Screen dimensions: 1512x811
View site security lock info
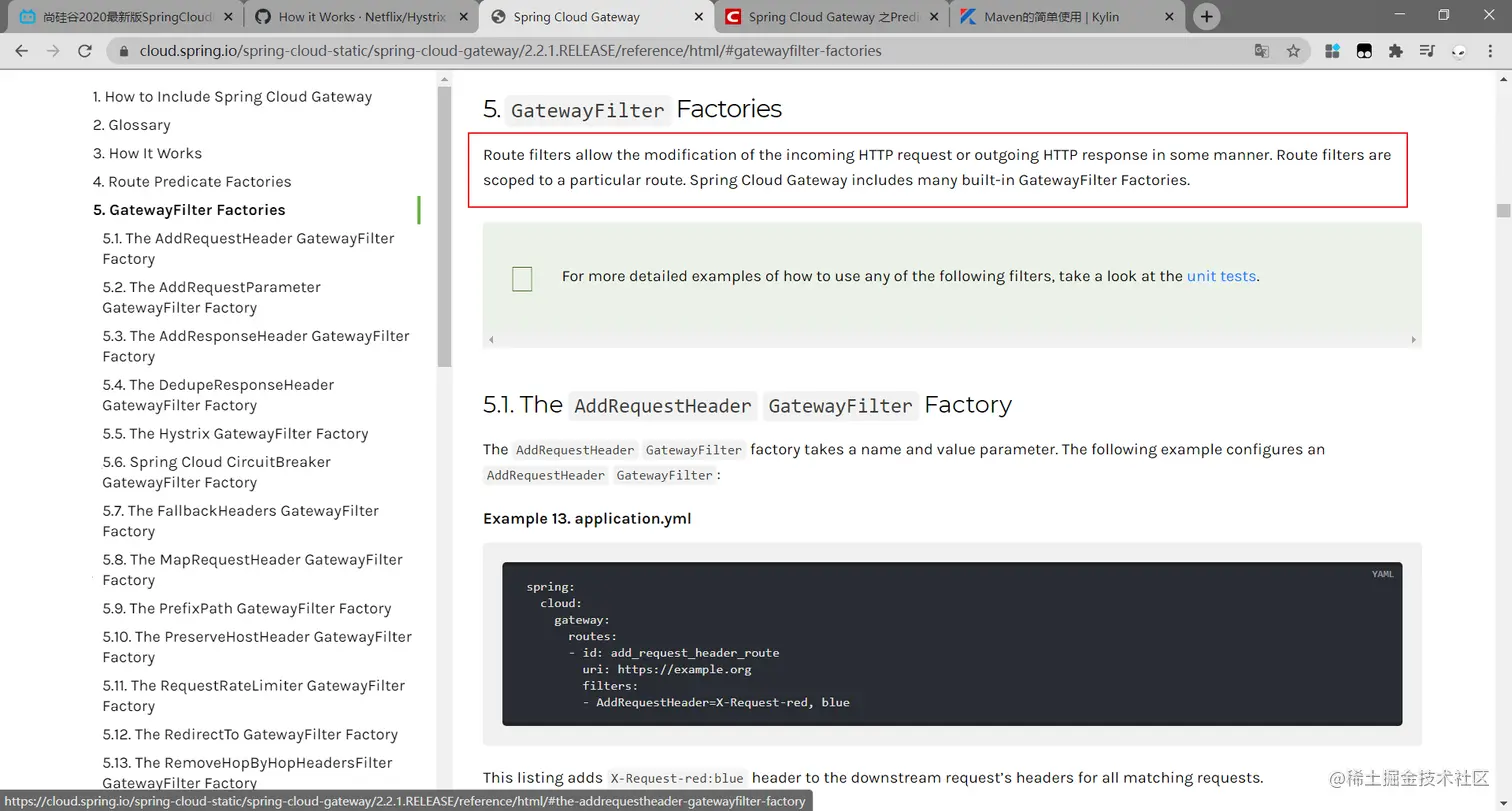(x=124, y=51)
